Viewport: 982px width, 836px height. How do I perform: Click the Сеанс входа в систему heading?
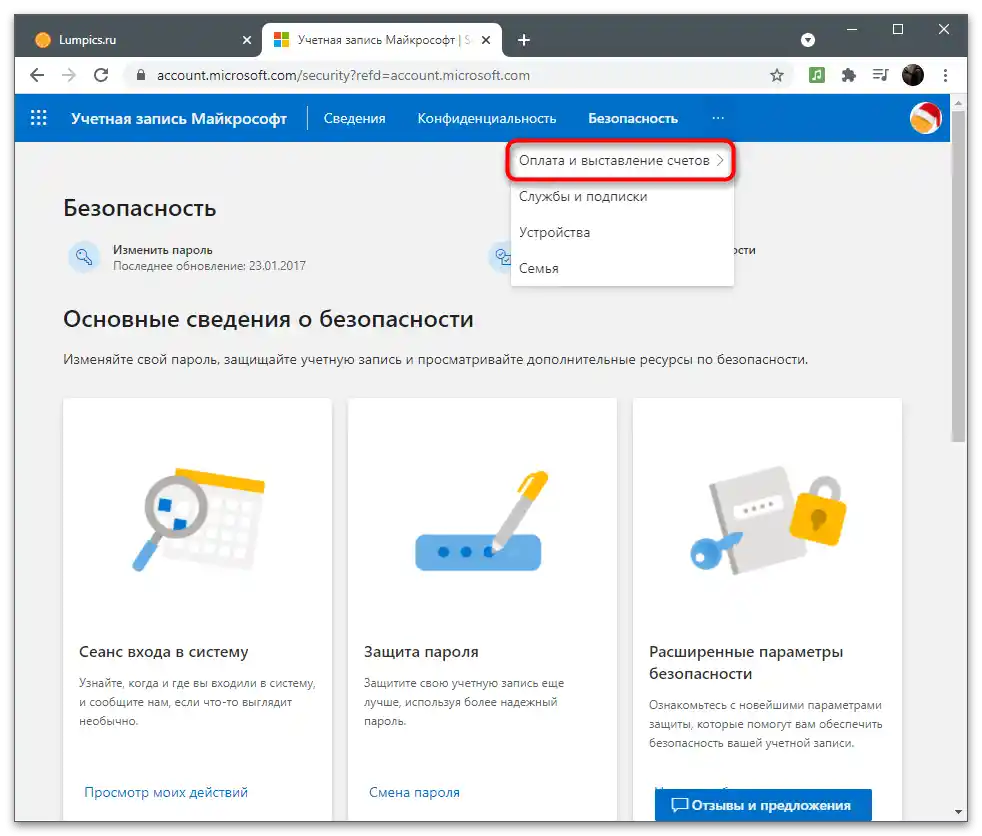pos(163,652)
